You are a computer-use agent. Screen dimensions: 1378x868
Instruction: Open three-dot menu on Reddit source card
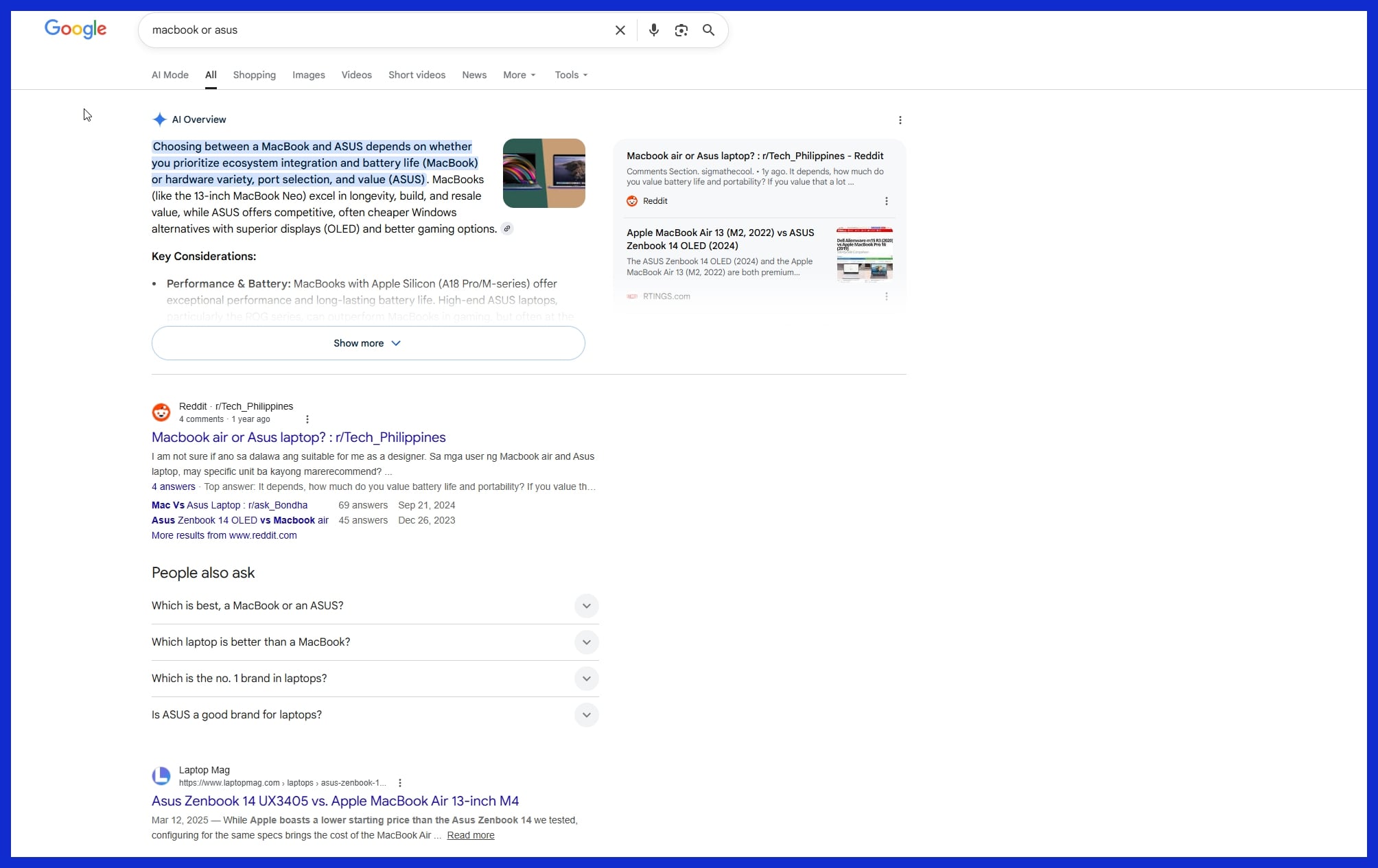[887, 201]
